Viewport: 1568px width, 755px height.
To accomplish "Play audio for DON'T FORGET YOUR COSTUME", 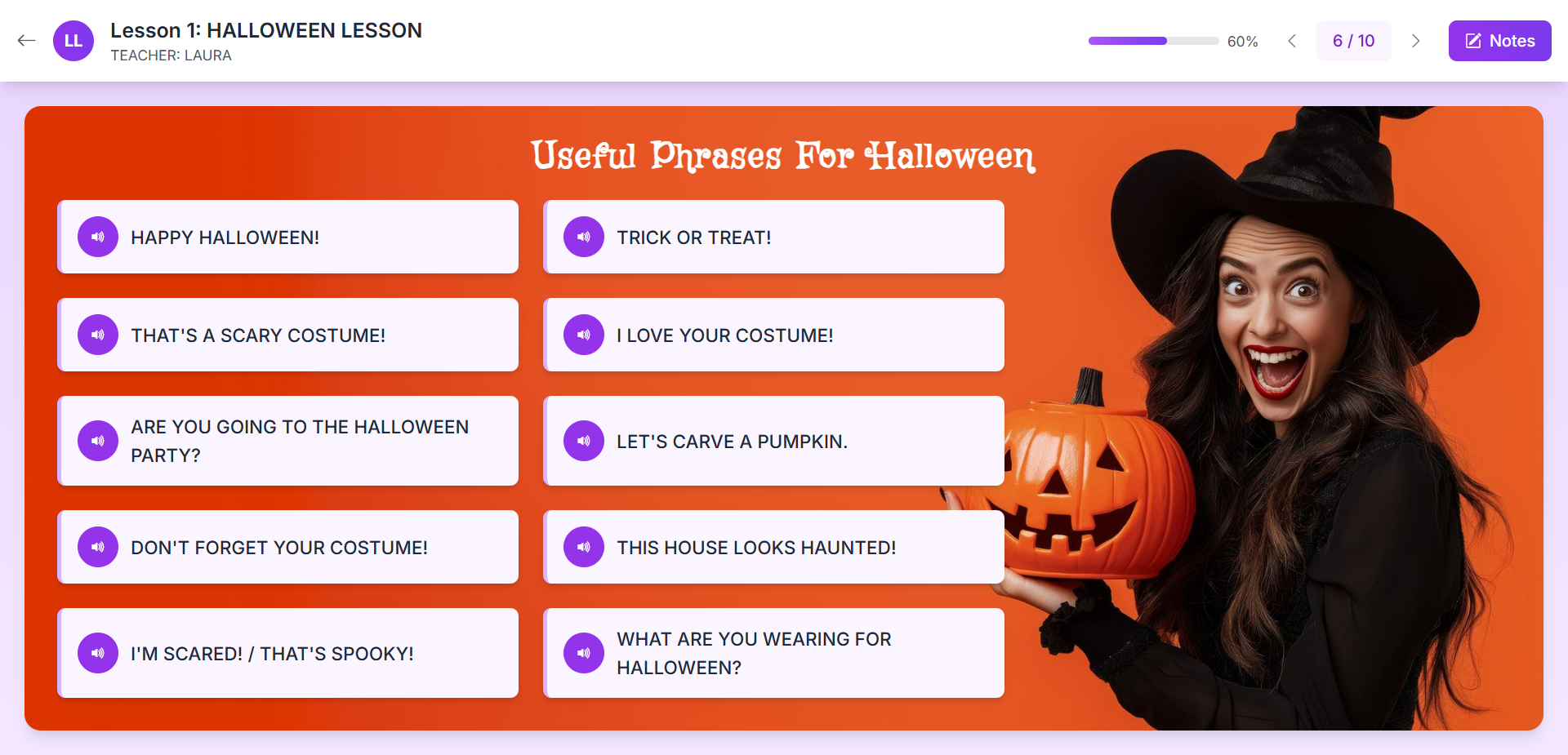I will (x=98, y=547).
